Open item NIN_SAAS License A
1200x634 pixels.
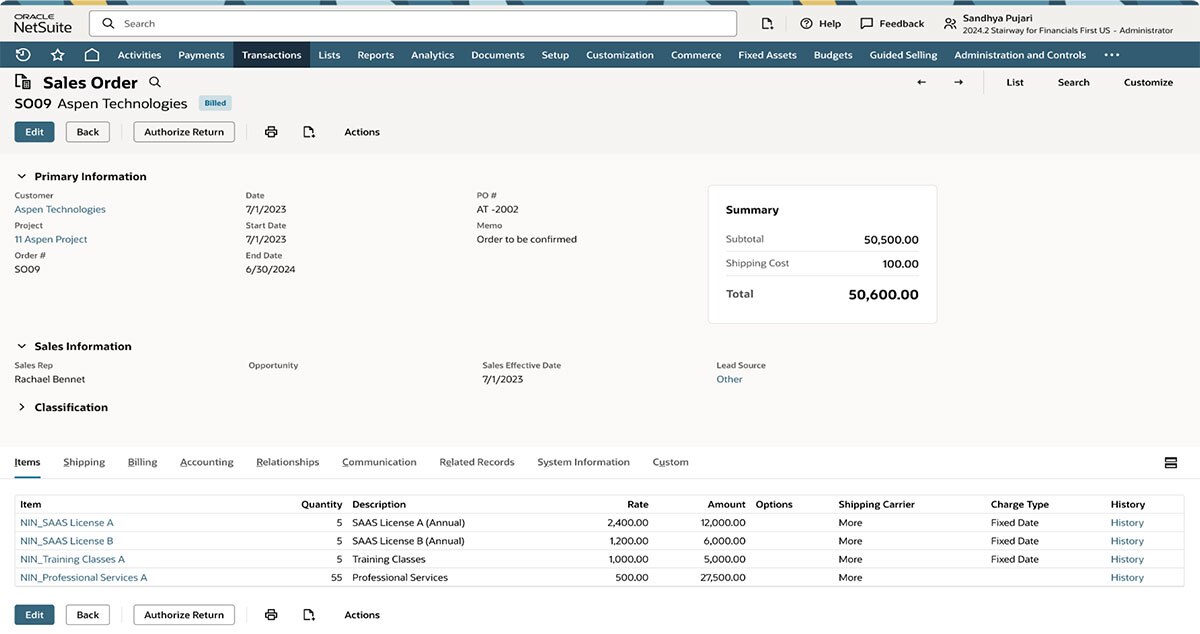67,523
